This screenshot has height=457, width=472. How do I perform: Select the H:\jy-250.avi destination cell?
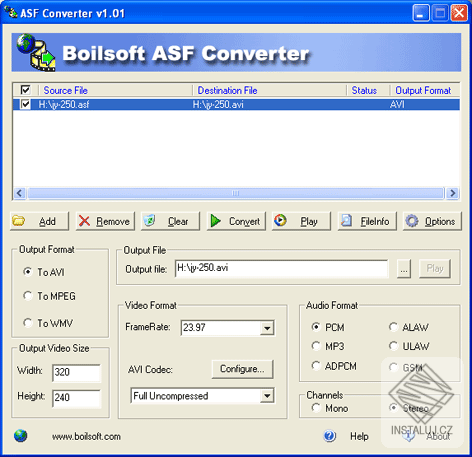coord(218,105)
